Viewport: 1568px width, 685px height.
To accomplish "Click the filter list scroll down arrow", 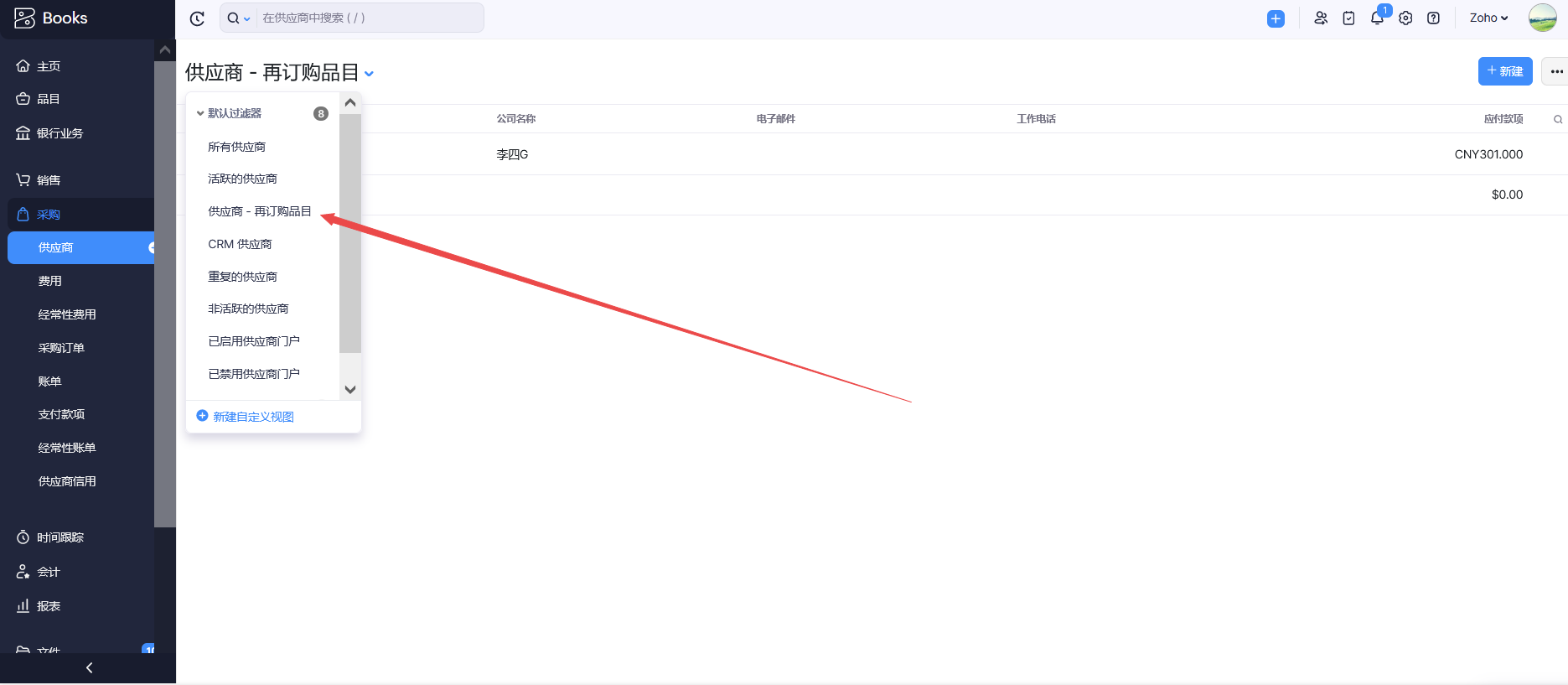I will click(350, 389).
